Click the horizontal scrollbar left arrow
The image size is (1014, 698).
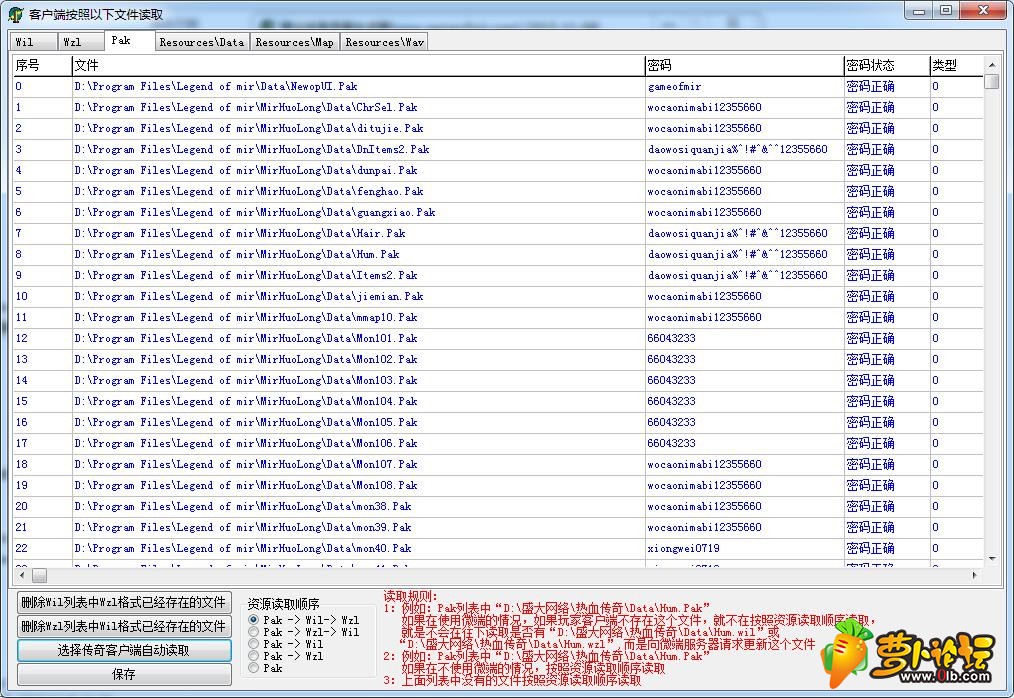(21, 575)
